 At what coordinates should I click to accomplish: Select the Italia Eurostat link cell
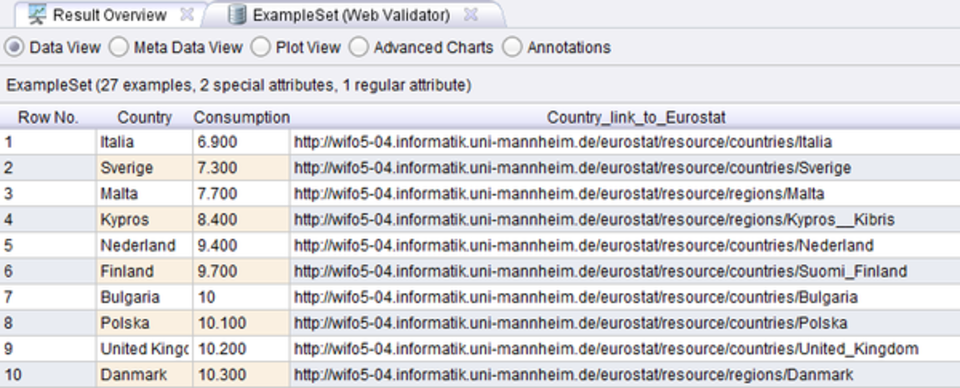pos(625,142)
